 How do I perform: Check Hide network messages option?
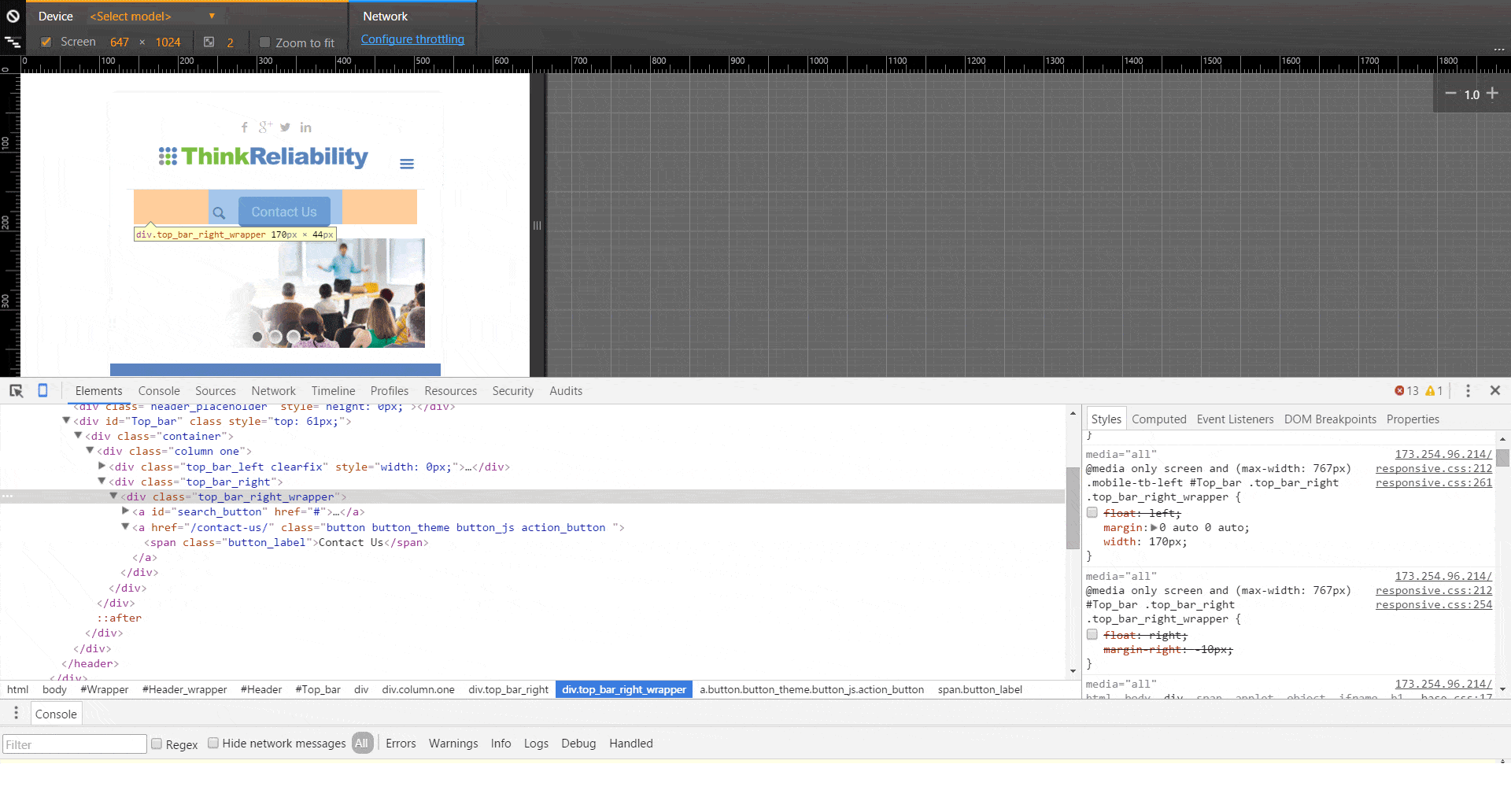(x=213, y=744)
